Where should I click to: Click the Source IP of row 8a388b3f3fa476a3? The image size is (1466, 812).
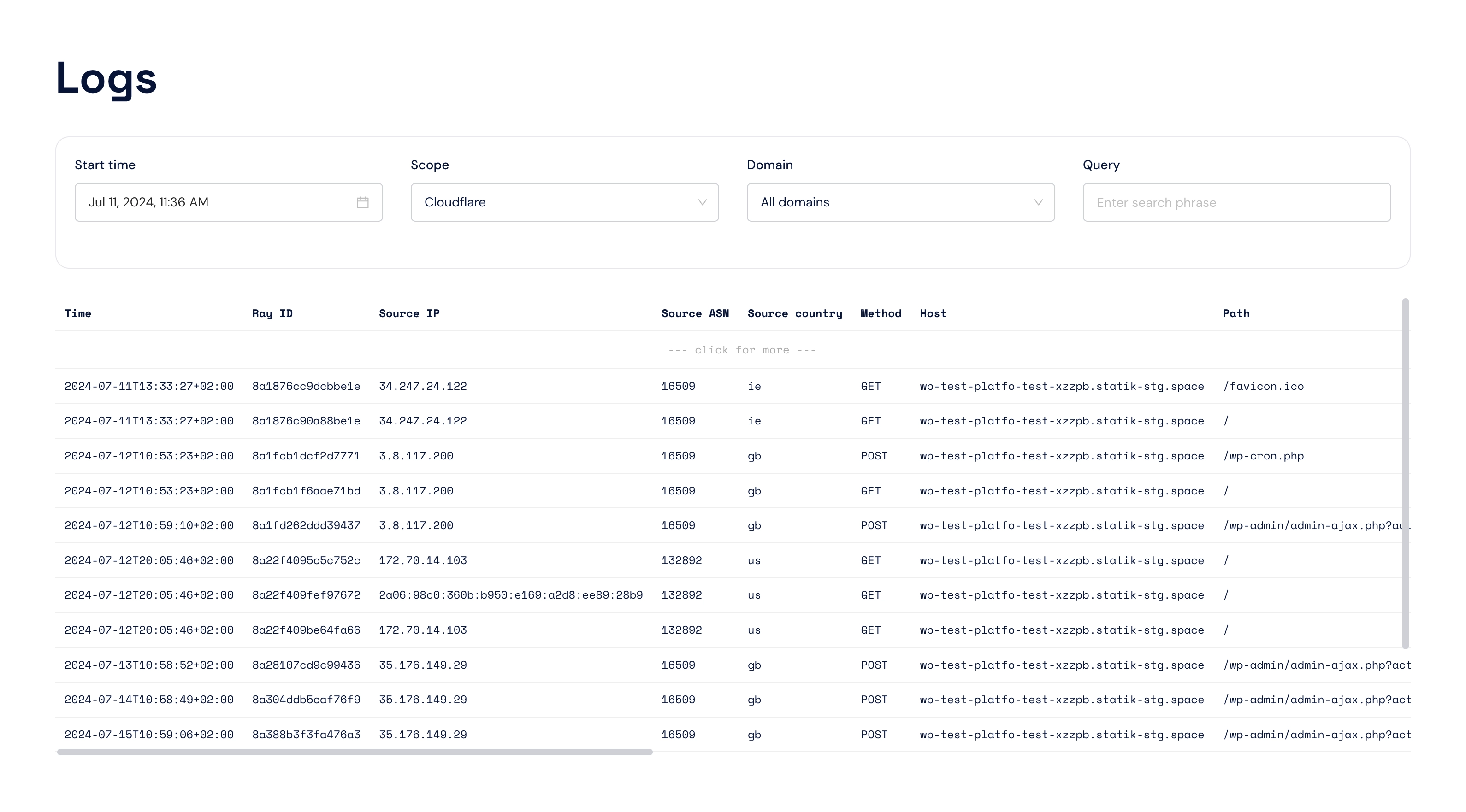point(423,734)
